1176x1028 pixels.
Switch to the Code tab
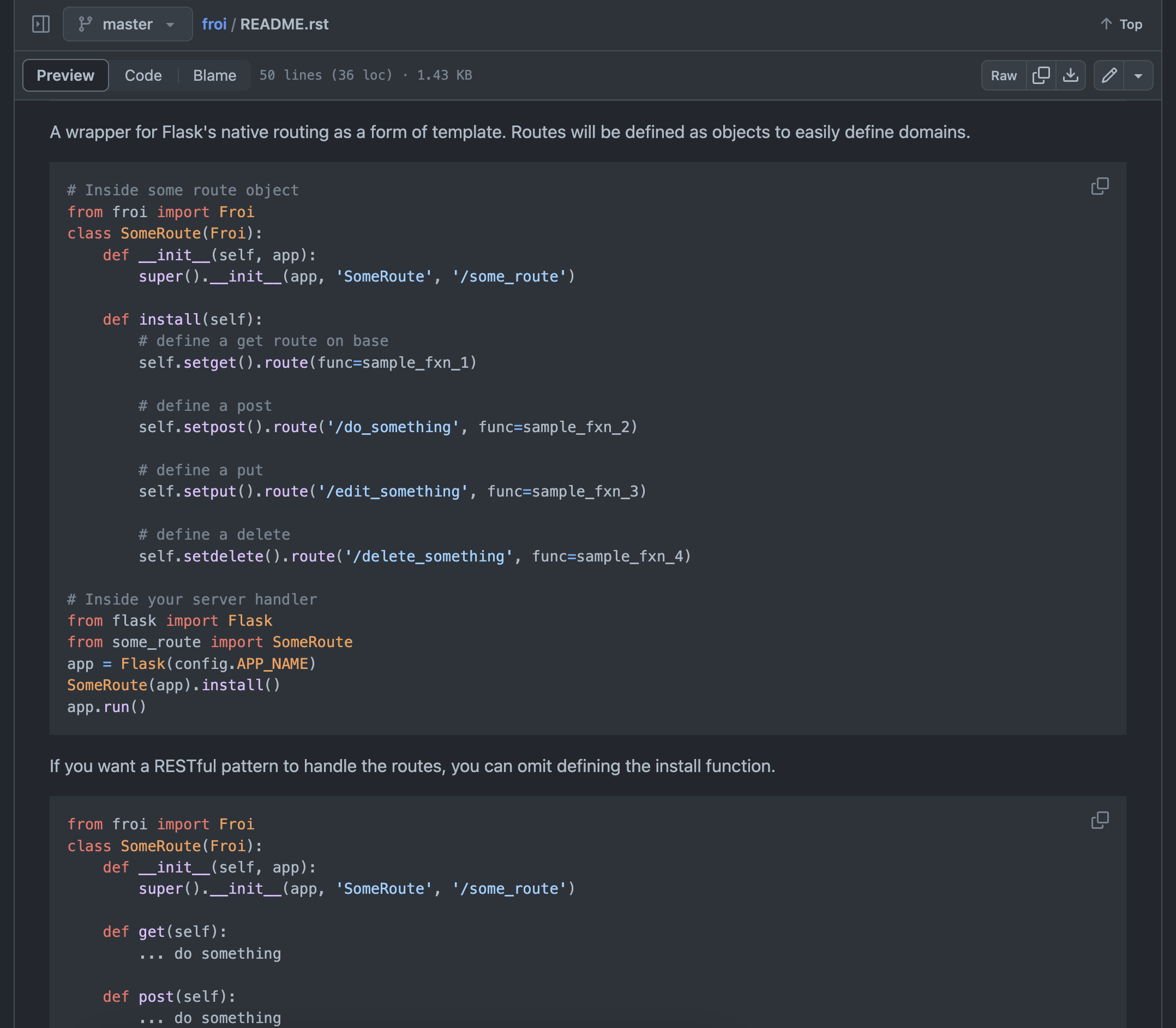coord(143,75)
